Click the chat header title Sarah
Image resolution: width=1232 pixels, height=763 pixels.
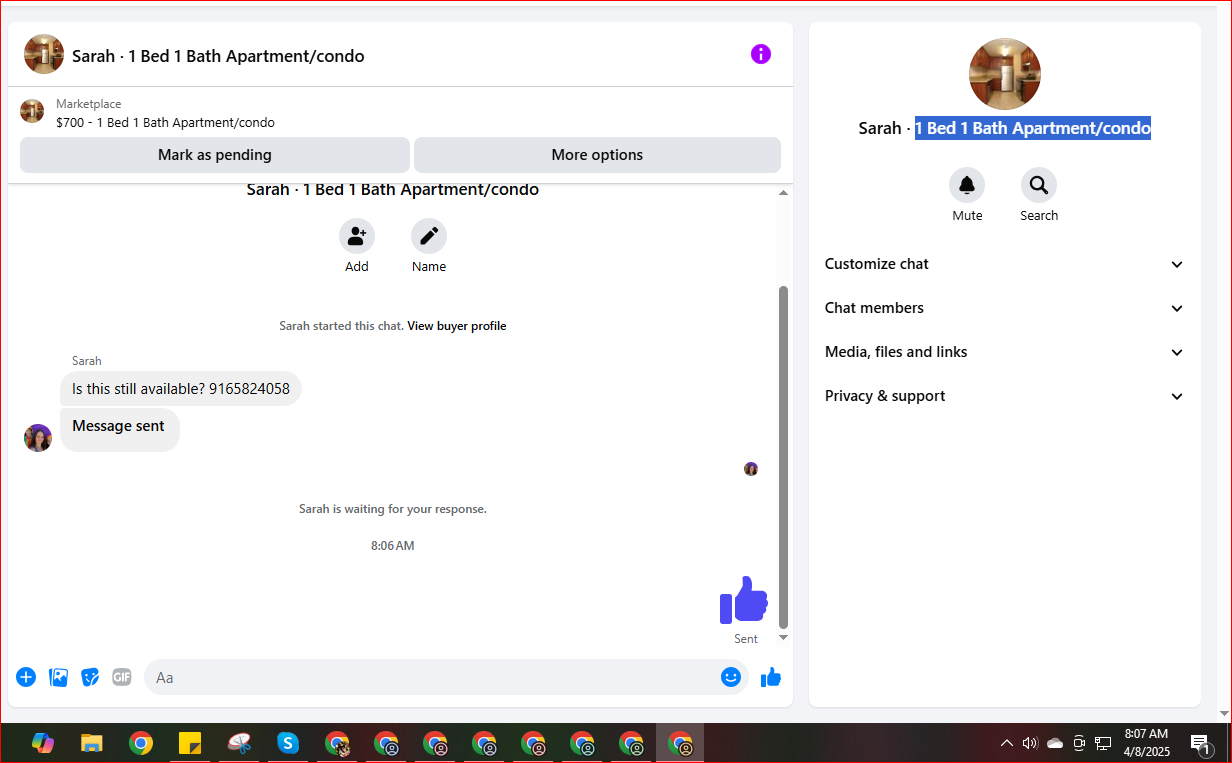218,56
